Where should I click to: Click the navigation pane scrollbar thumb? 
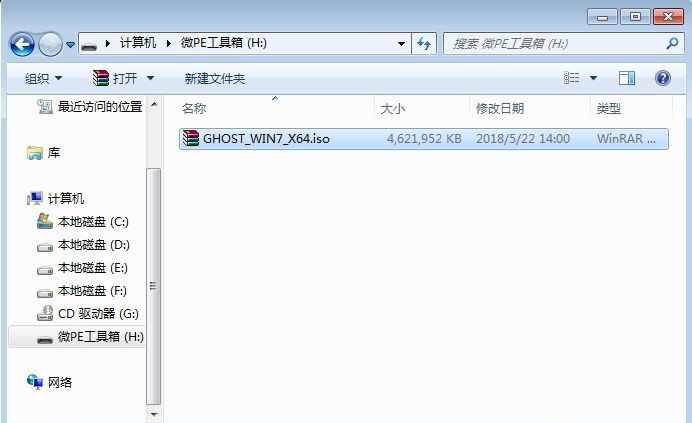(154, 286)
